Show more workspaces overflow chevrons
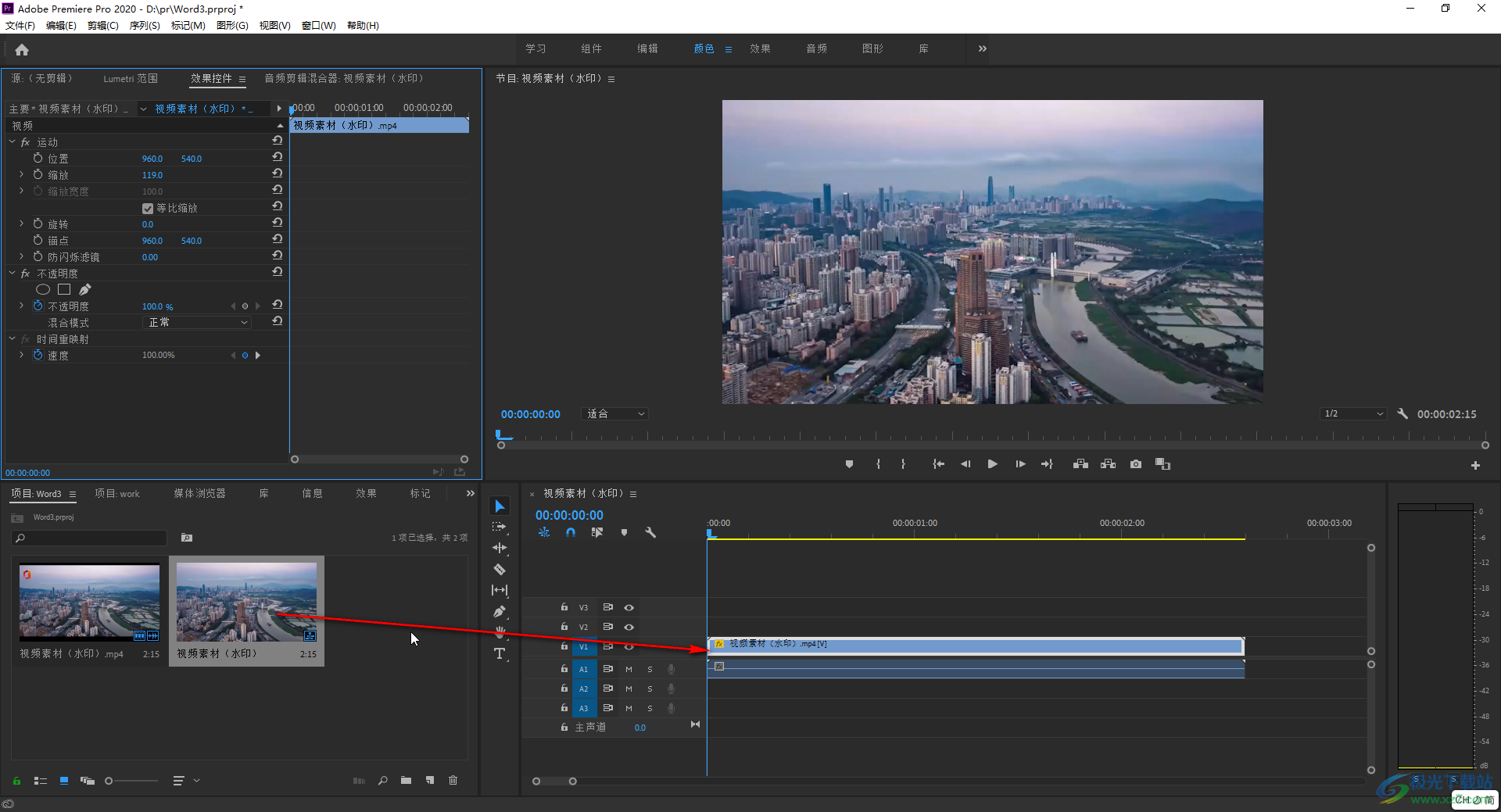Image resolution: width=1501 pixels, height=812 pixels. click(x=982, y=48)
